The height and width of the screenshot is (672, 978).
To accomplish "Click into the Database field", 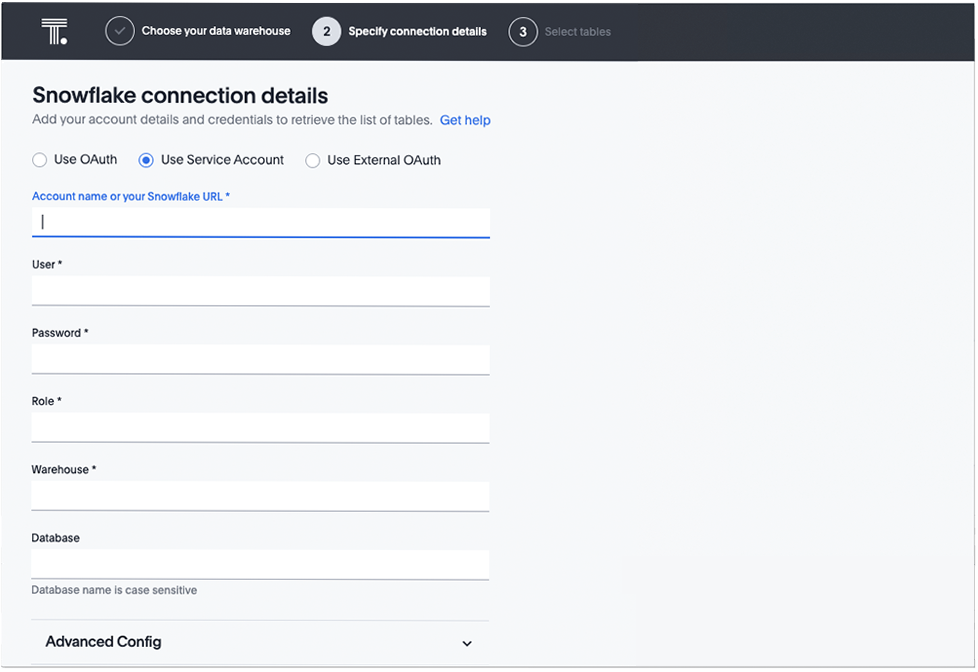I will tap(260, 564).
